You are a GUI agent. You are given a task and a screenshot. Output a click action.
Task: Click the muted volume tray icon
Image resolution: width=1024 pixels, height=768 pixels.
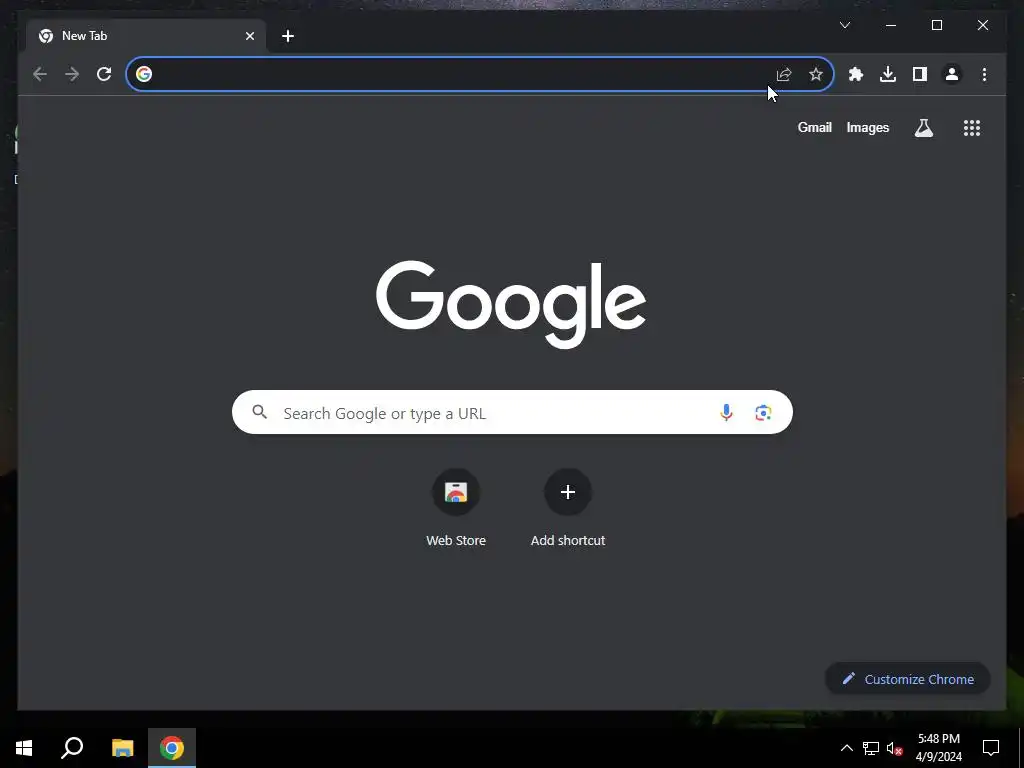point(894,748)
